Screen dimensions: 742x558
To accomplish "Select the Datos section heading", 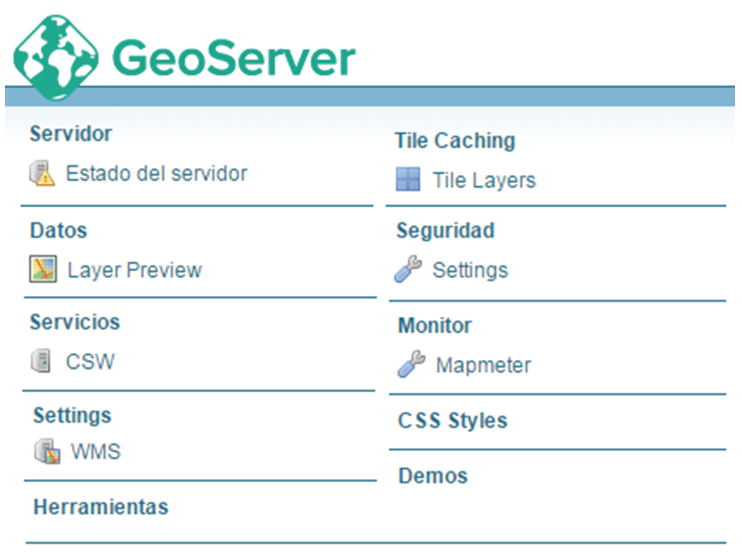I will tap(59, 230).
